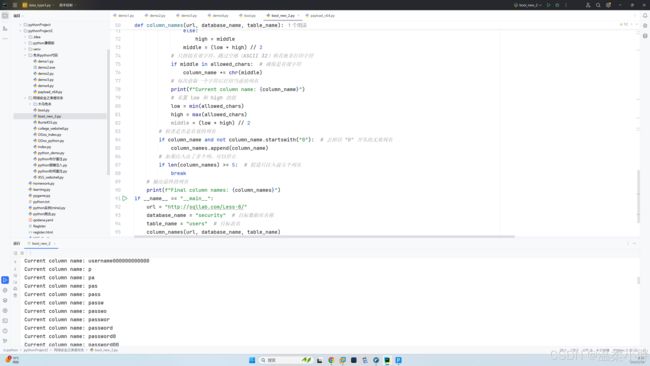Open the project name dropdown in title bar
650x366 pixels.
click(x=39, y=5)
